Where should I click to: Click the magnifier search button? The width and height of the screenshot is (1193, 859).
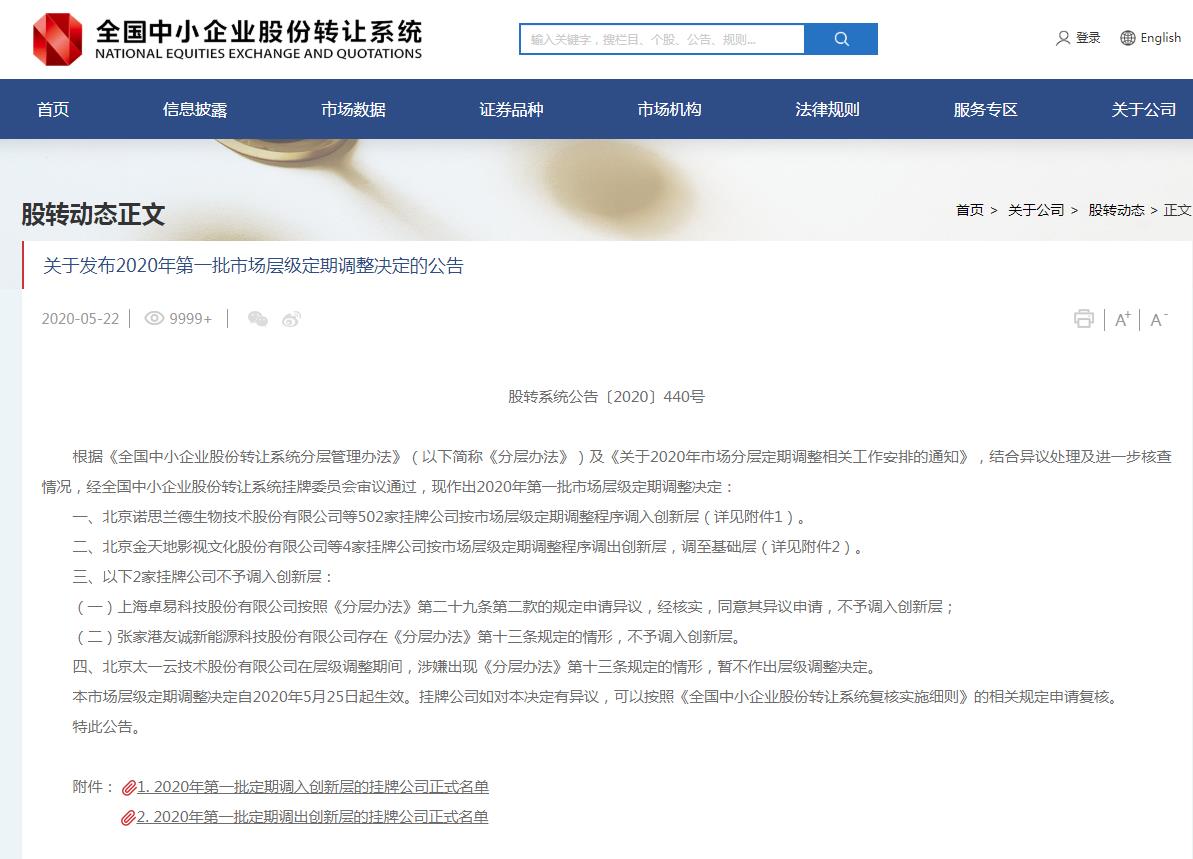tap(841, 39)
